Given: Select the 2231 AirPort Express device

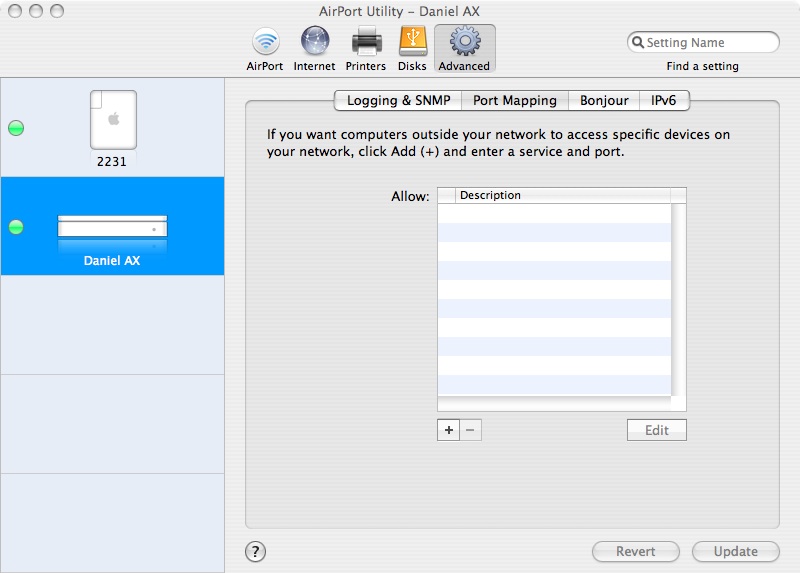Looking at the screenshot, I should (x=113, y=128).
